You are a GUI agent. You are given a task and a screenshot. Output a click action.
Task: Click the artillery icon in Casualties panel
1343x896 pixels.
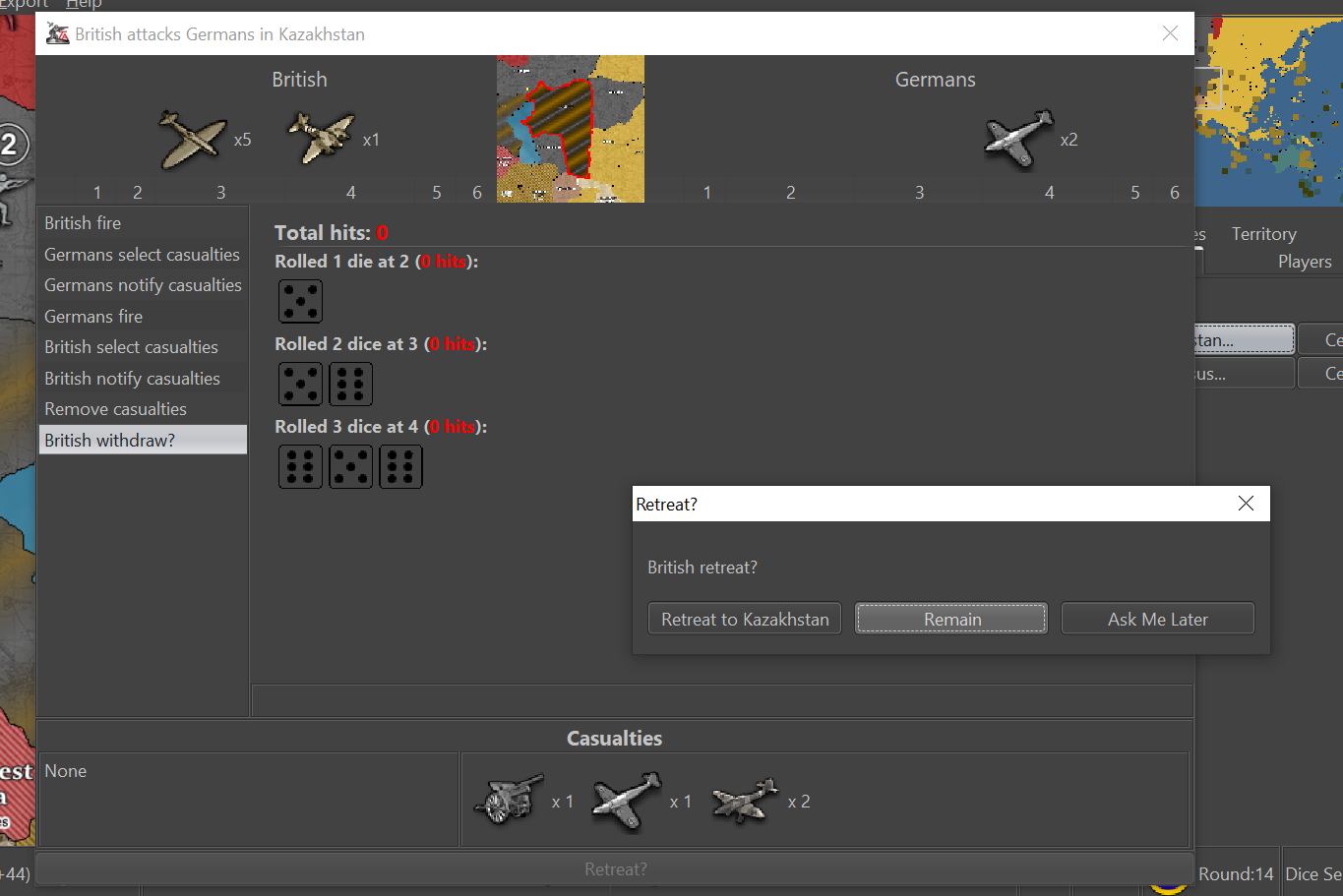click(x=509, y=799)
